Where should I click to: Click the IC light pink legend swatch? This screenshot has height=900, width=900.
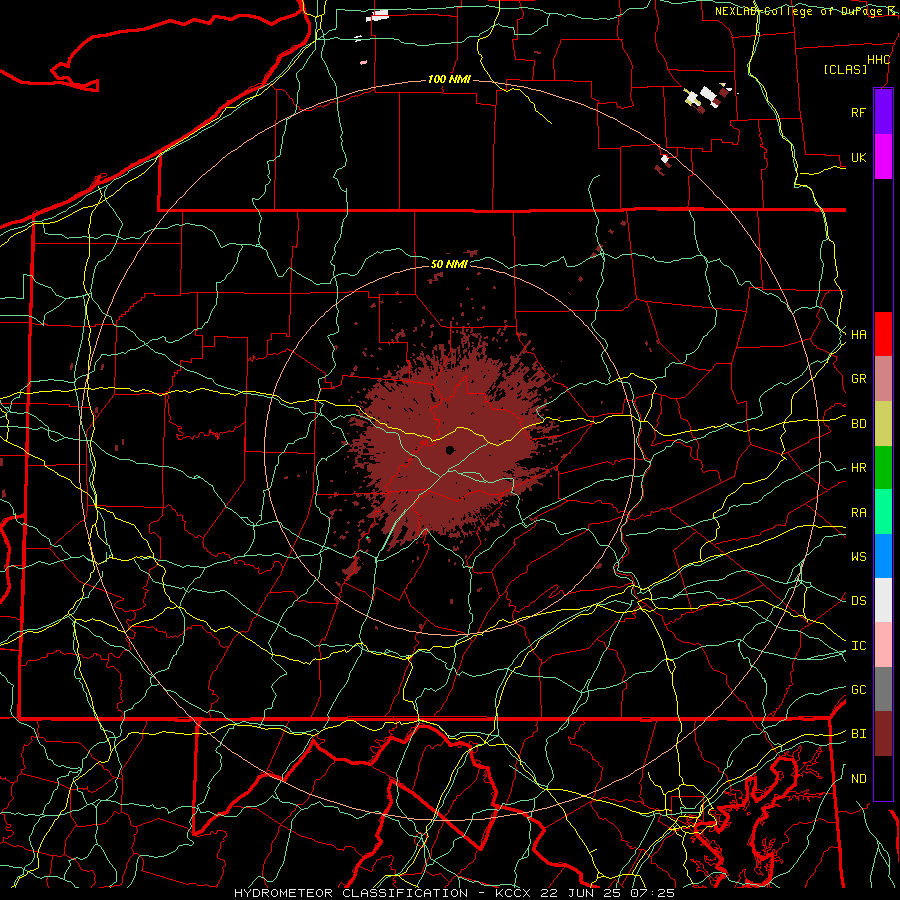point(883,645)
